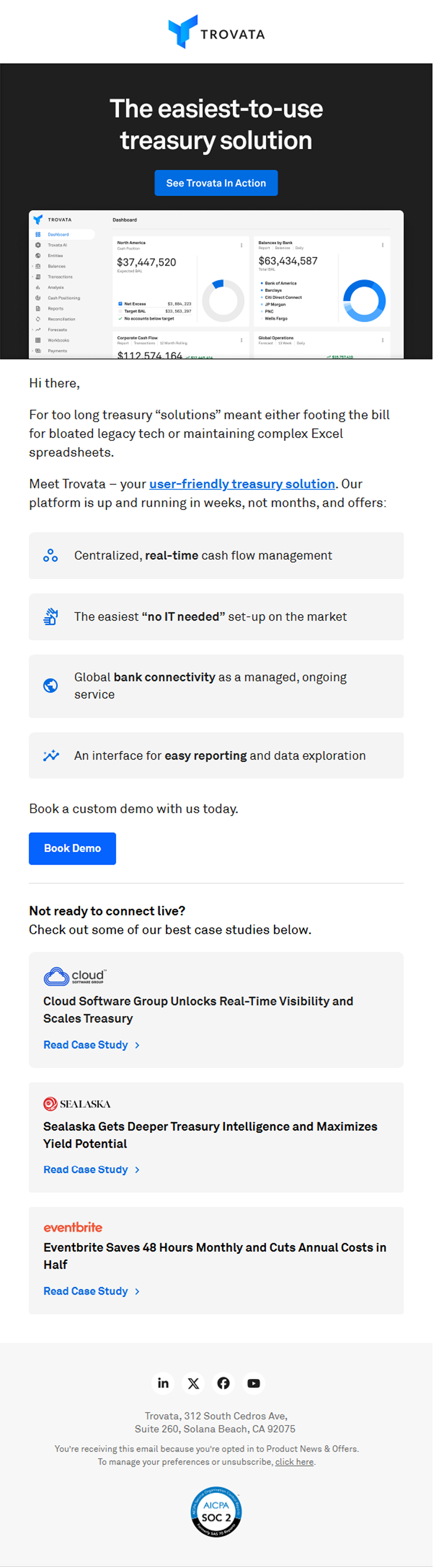Click the AICPA SOC 2 badge

[216, 1512]
